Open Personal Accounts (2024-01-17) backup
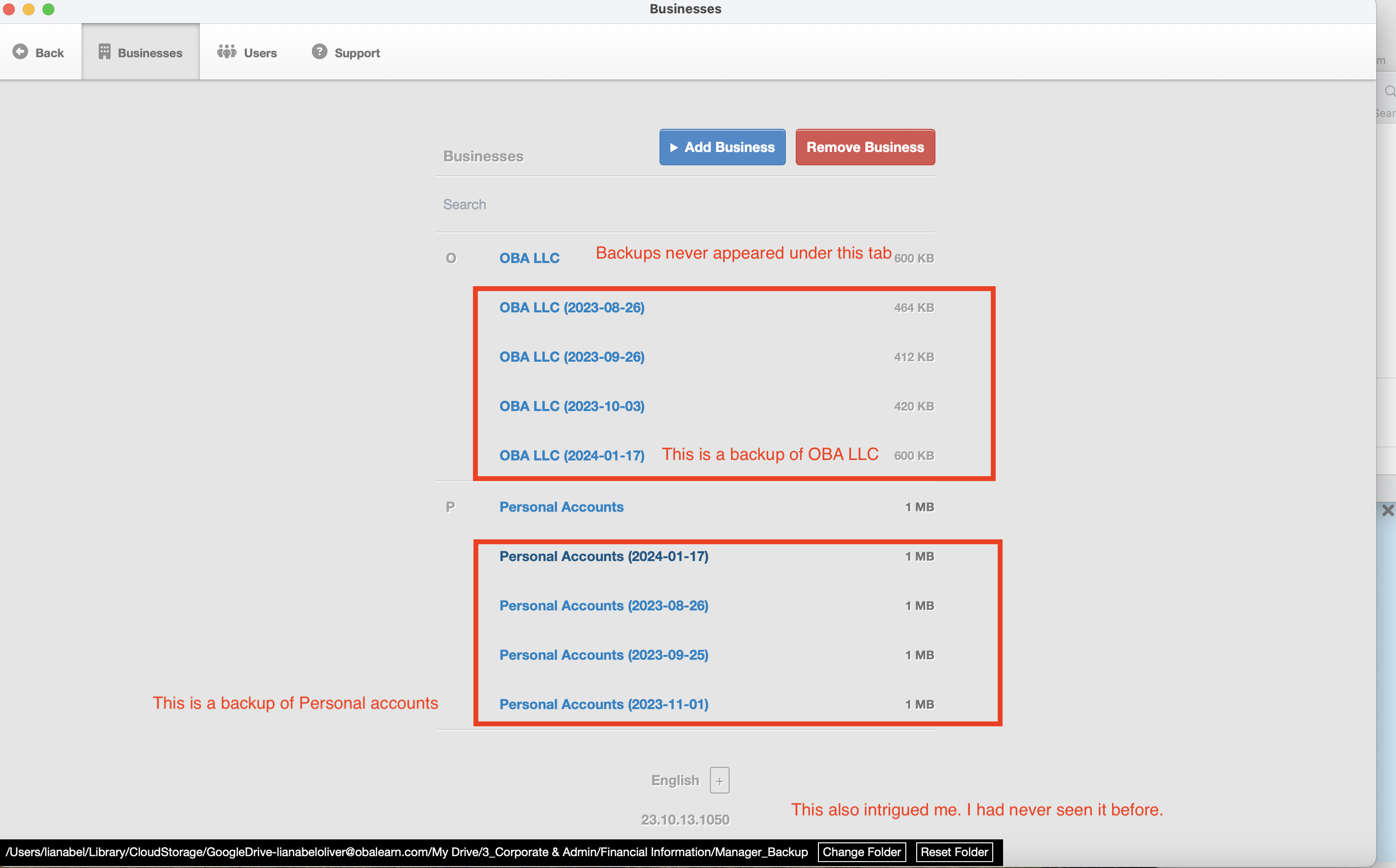 click(604, 556)
